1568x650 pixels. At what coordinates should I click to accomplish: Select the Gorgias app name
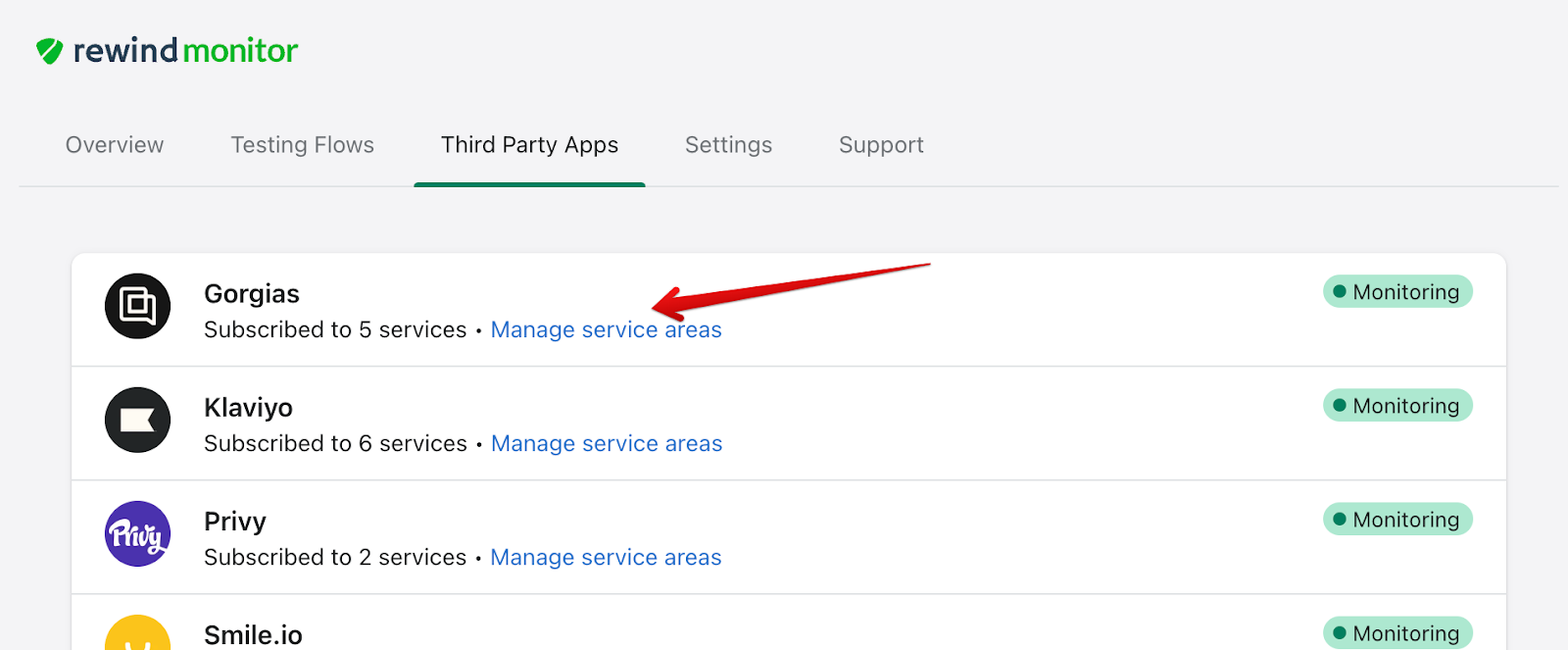(x=252, y=294)
